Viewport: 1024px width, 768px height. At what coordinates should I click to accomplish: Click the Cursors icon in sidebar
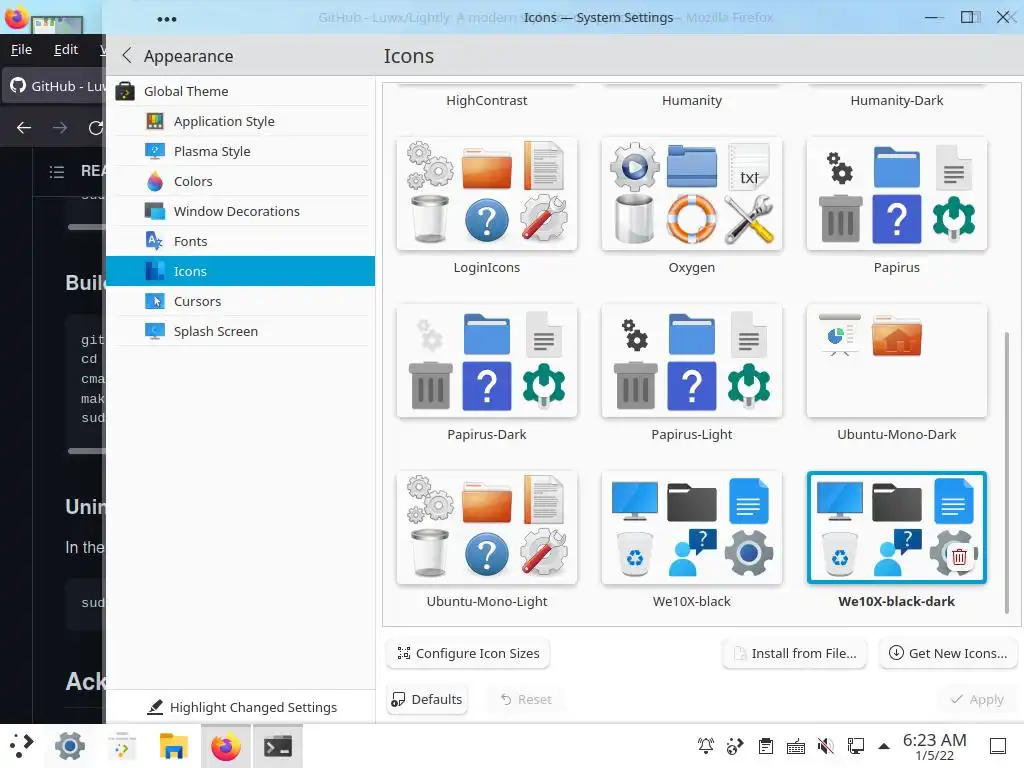(x=155, y=302)
